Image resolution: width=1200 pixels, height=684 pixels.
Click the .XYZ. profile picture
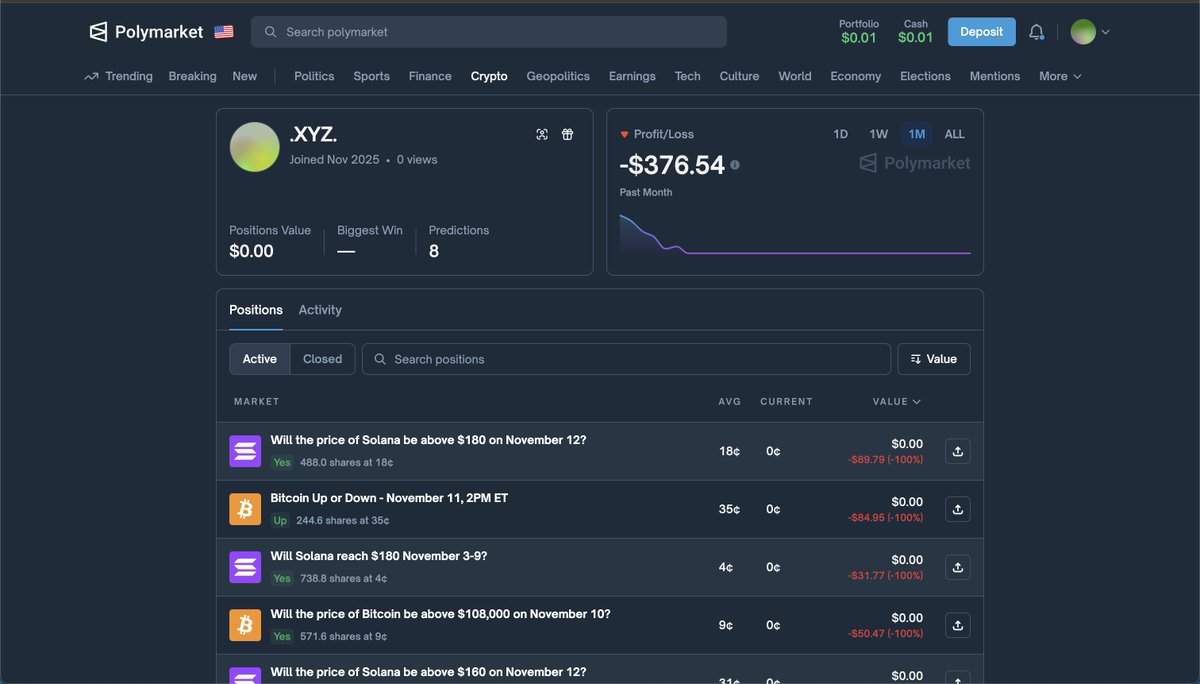(255, 147)
